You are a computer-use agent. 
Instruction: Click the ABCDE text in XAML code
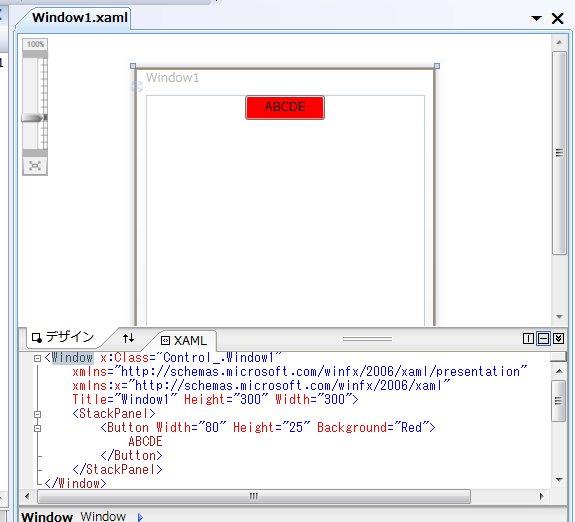point(145,442)
